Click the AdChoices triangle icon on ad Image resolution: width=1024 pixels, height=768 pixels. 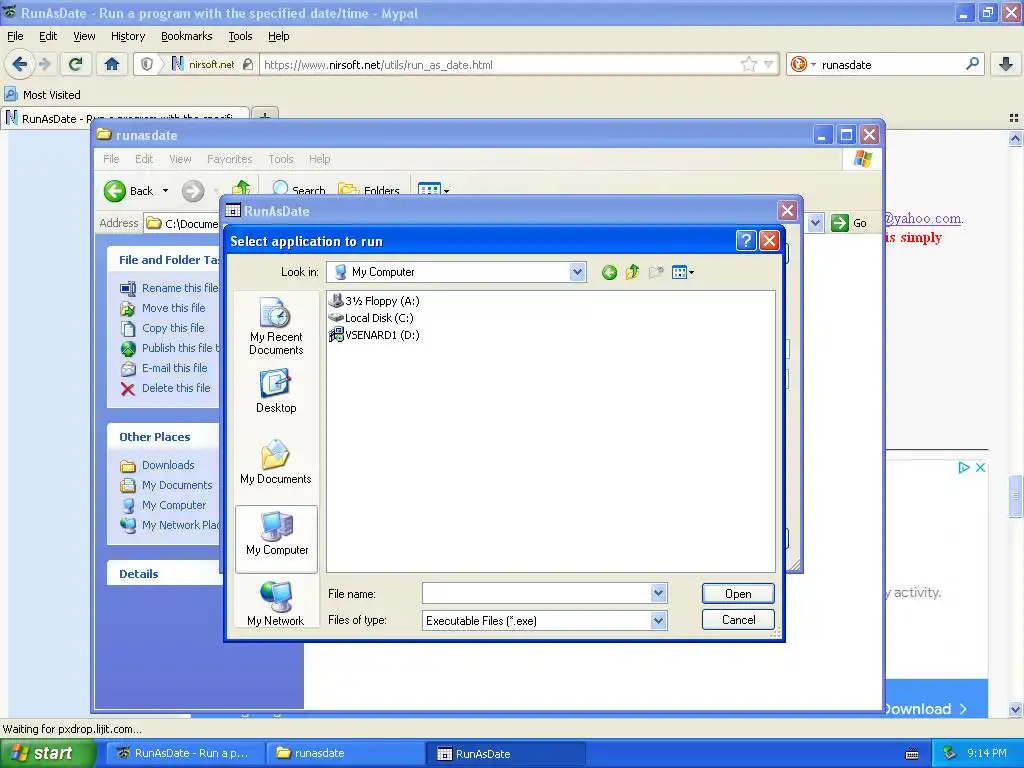[963, 468]
